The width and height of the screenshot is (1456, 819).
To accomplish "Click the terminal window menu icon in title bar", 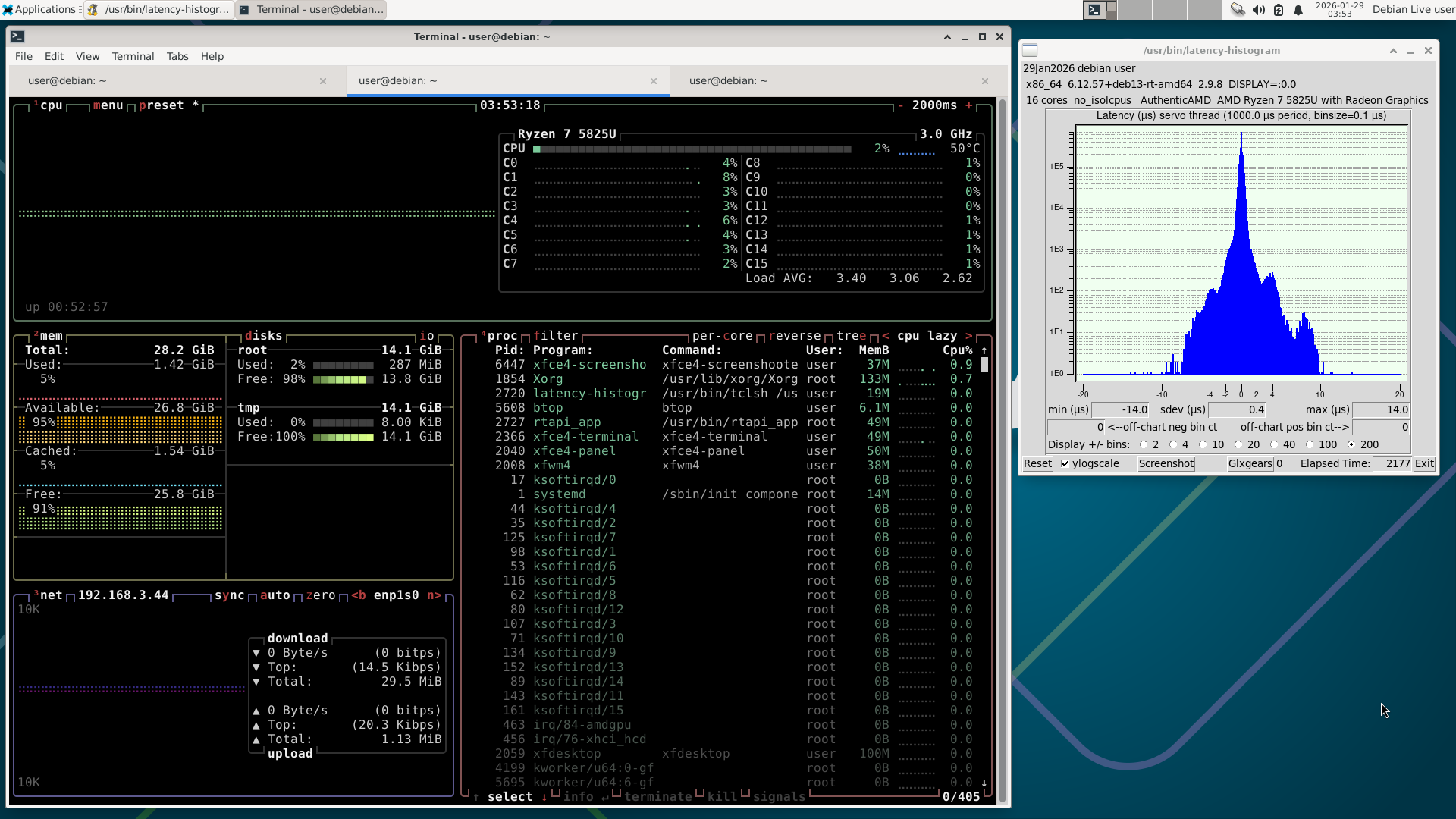I will point(17,36).
